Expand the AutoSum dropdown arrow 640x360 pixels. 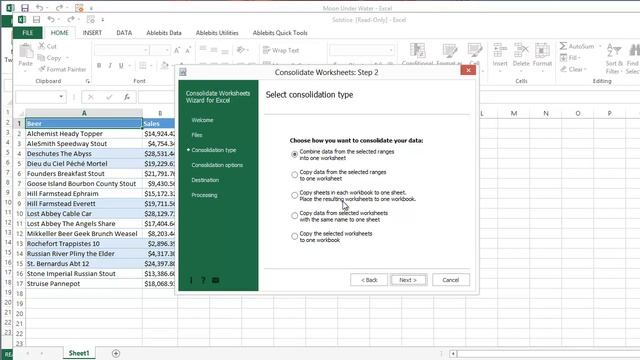coord(600,46)
